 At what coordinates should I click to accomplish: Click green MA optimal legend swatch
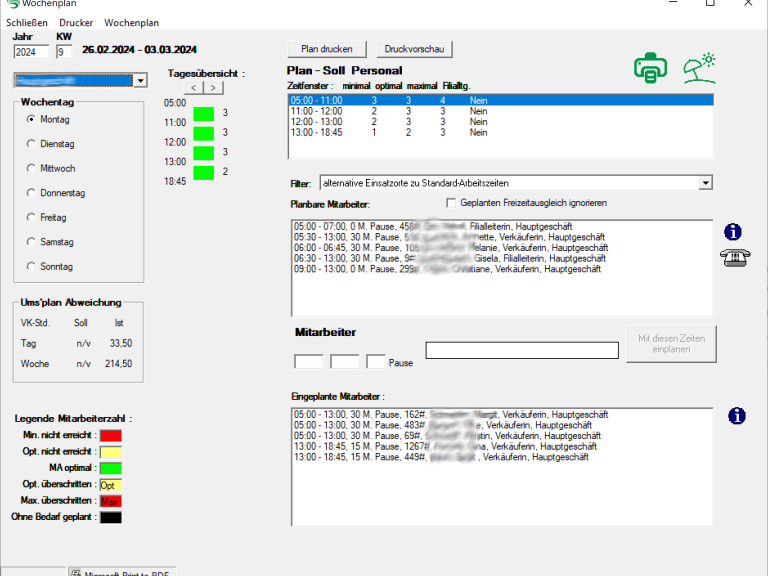(x=111, y=468)
